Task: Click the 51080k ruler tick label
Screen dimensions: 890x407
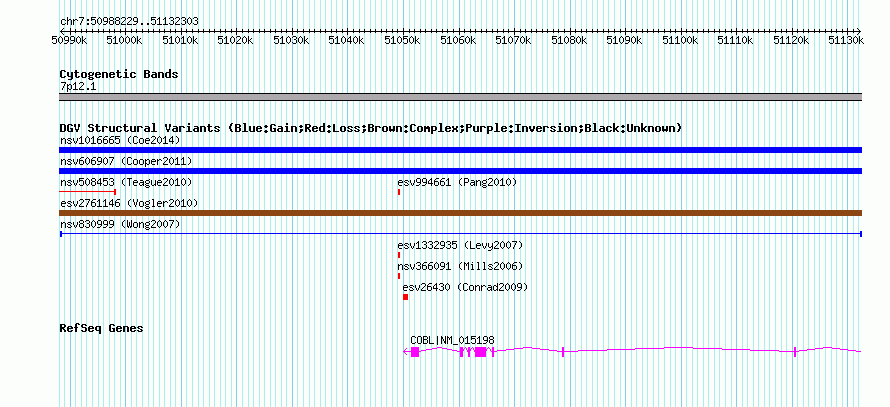Action: click(x=569, y=40)
